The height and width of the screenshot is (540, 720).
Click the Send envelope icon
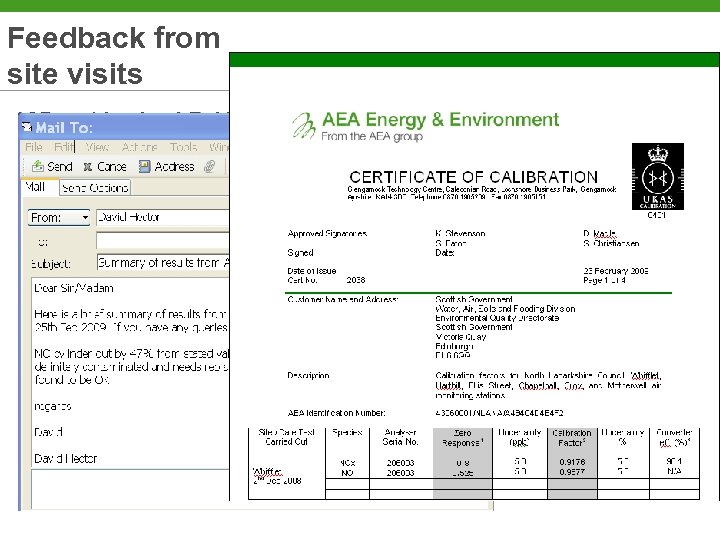coord(37,166)
